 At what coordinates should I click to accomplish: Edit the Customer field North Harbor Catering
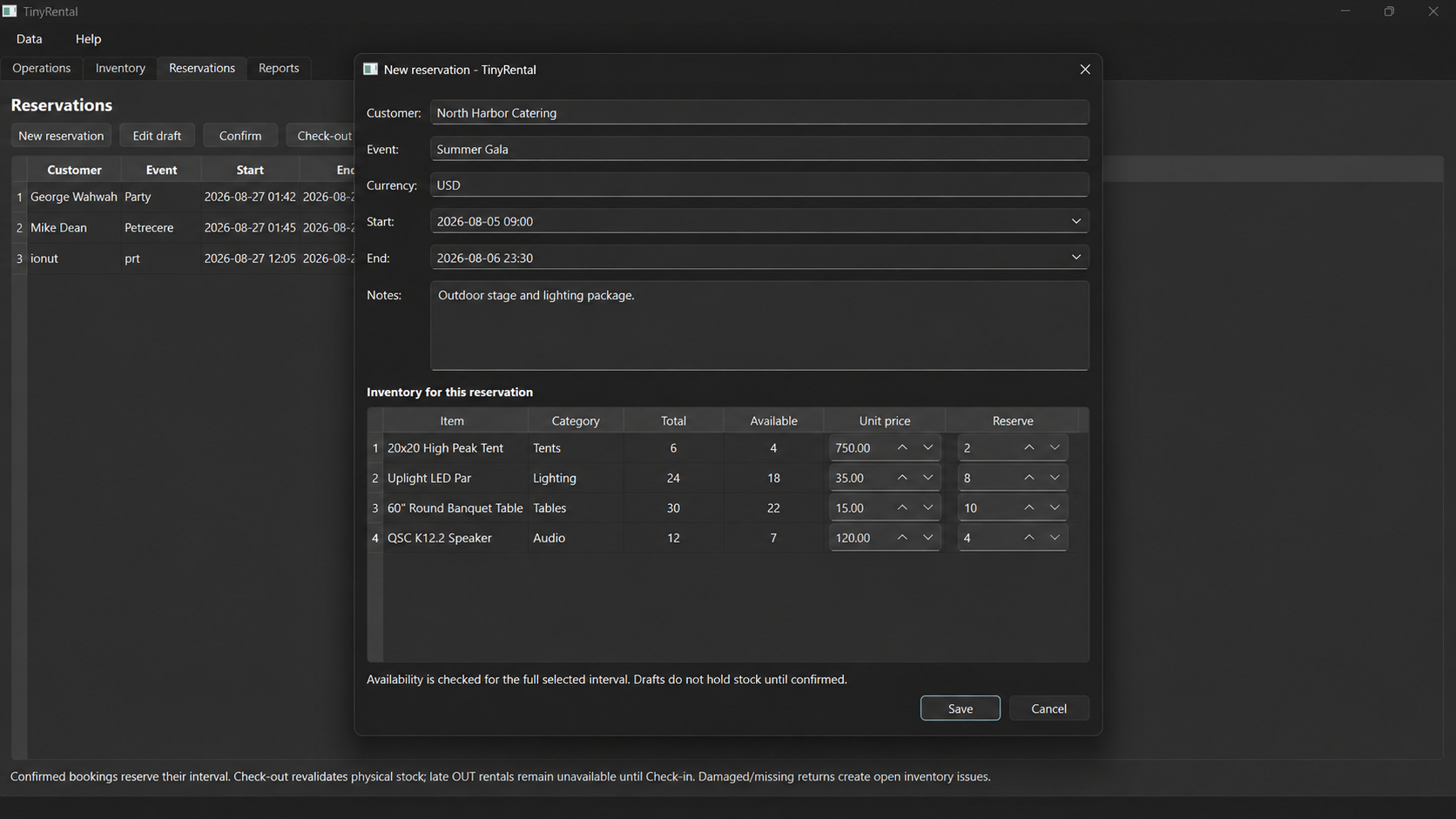click(759, 113)
